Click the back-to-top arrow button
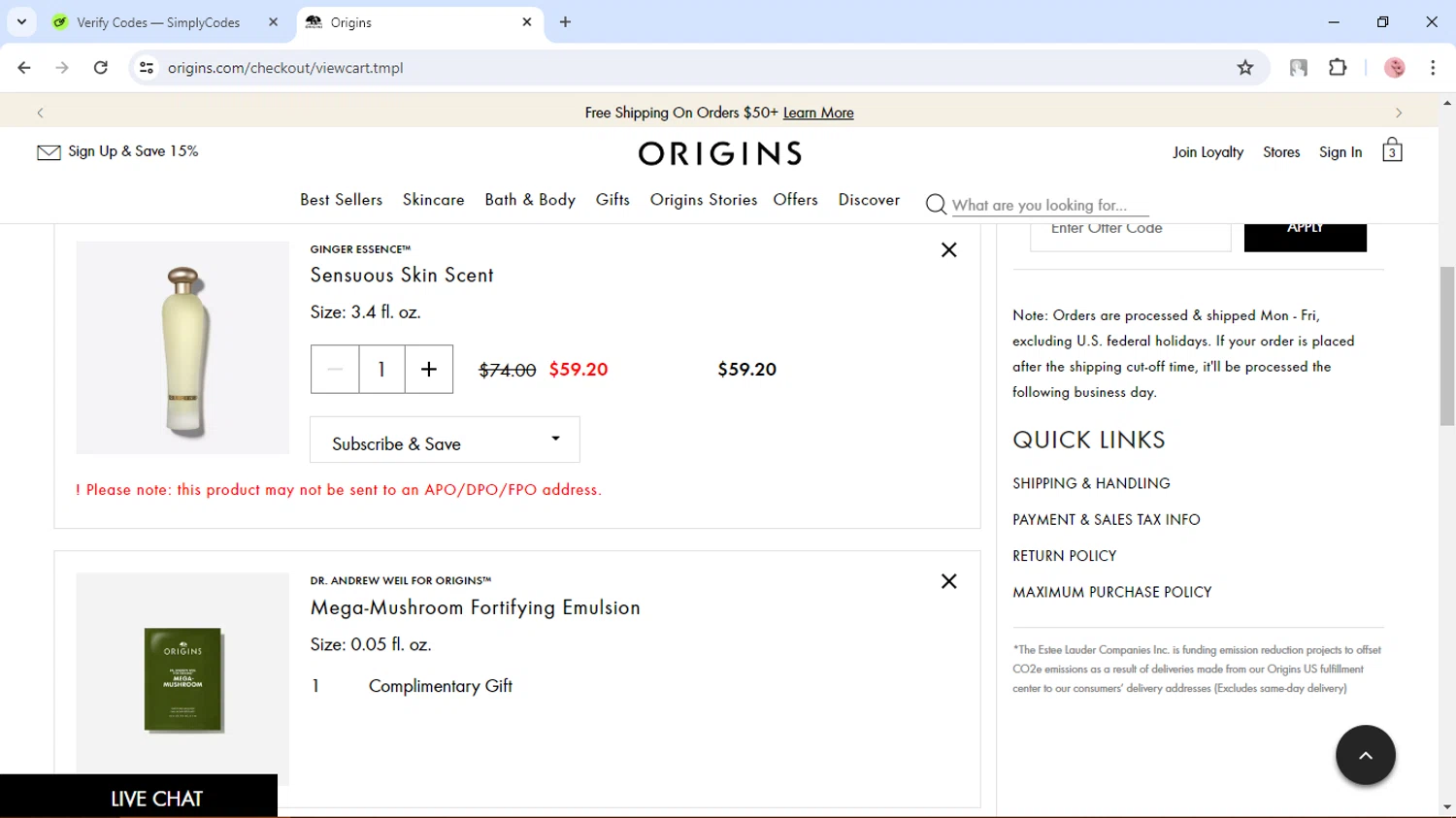 (x=1365, y=755)
